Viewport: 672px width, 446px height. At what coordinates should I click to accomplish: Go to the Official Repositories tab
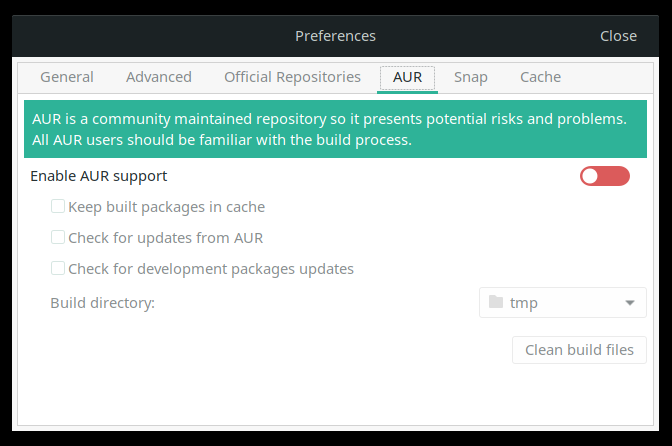point(292,77)
